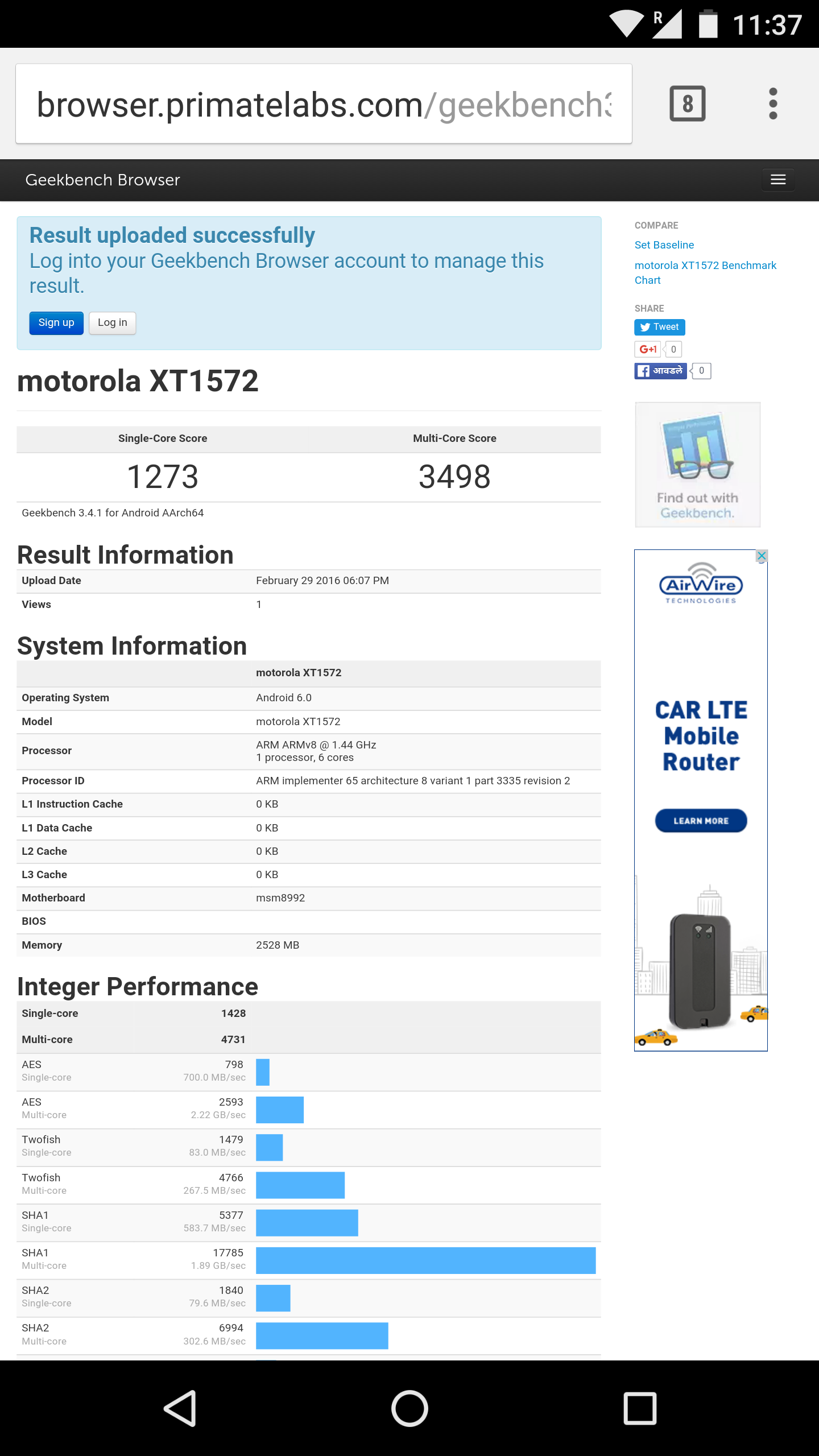Click Geekbench 3.4.1 for Android AArch64 text
This screenshot has height=1456, width=819.
pos(113,513)
